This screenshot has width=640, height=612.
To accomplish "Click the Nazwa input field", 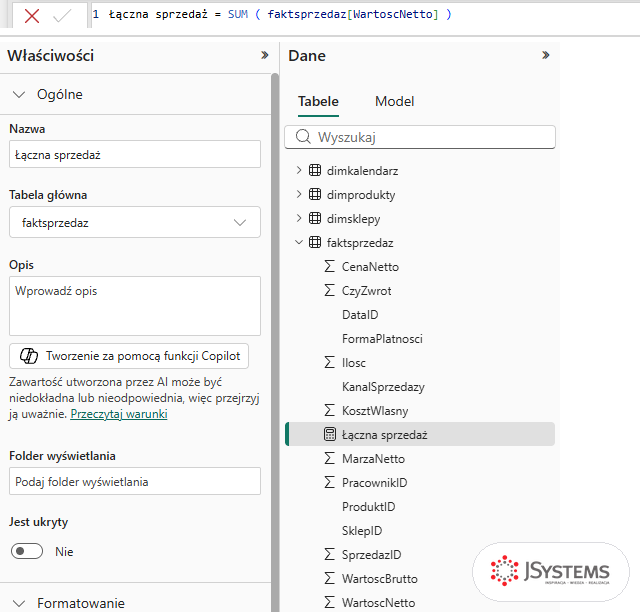I will [135, 154].
